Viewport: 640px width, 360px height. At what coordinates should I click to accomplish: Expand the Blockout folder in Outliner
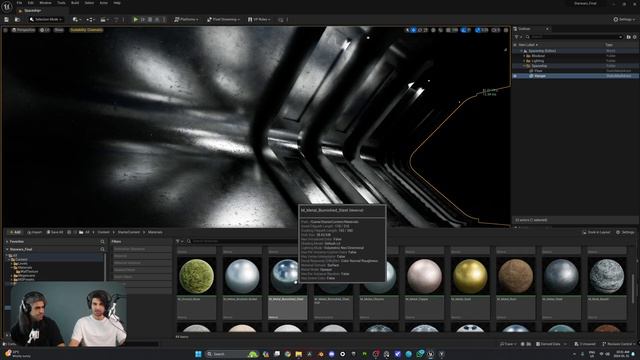click(x=524, y=56)
